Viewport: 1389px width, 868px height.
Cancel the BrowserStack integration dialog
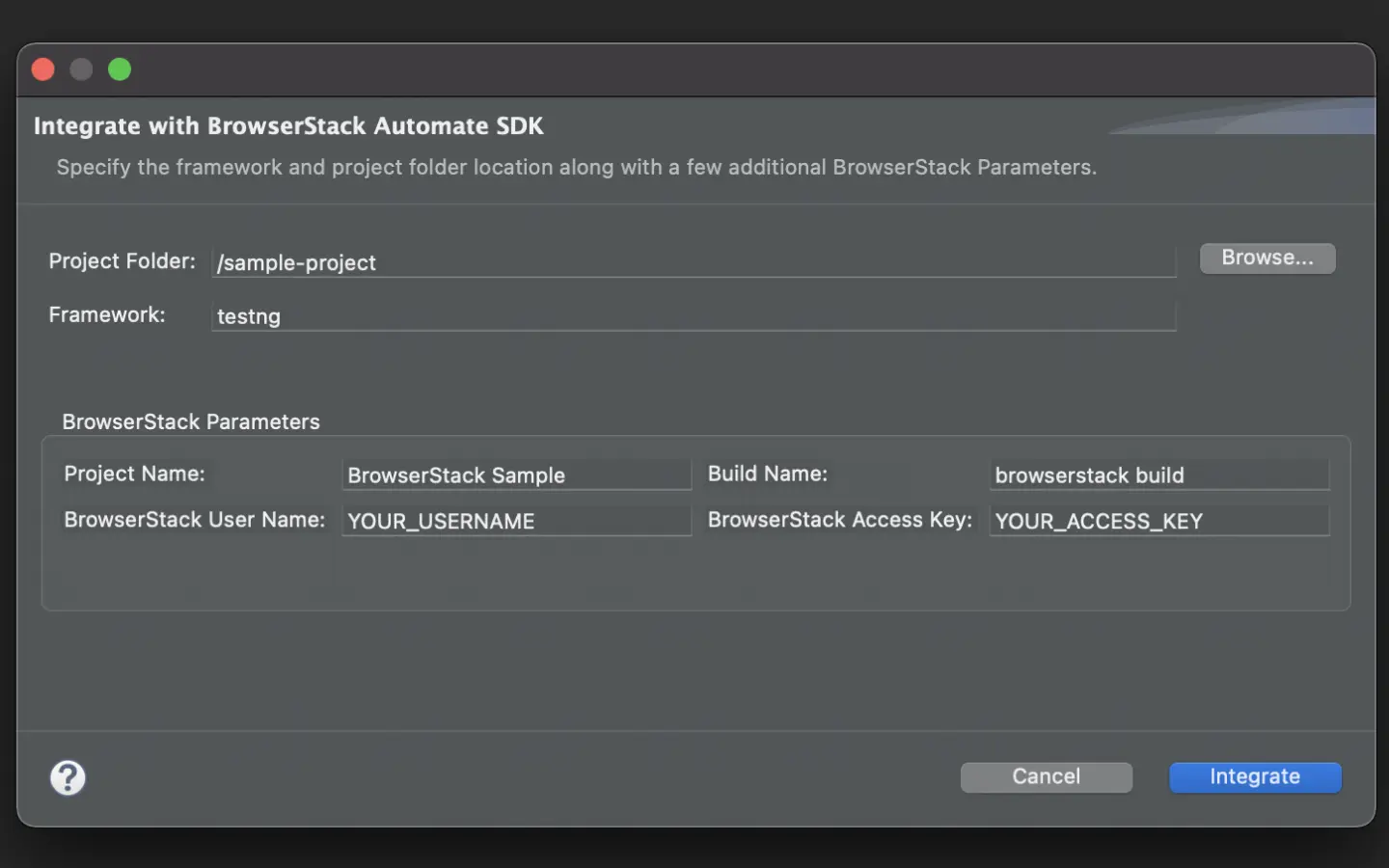1046,777
